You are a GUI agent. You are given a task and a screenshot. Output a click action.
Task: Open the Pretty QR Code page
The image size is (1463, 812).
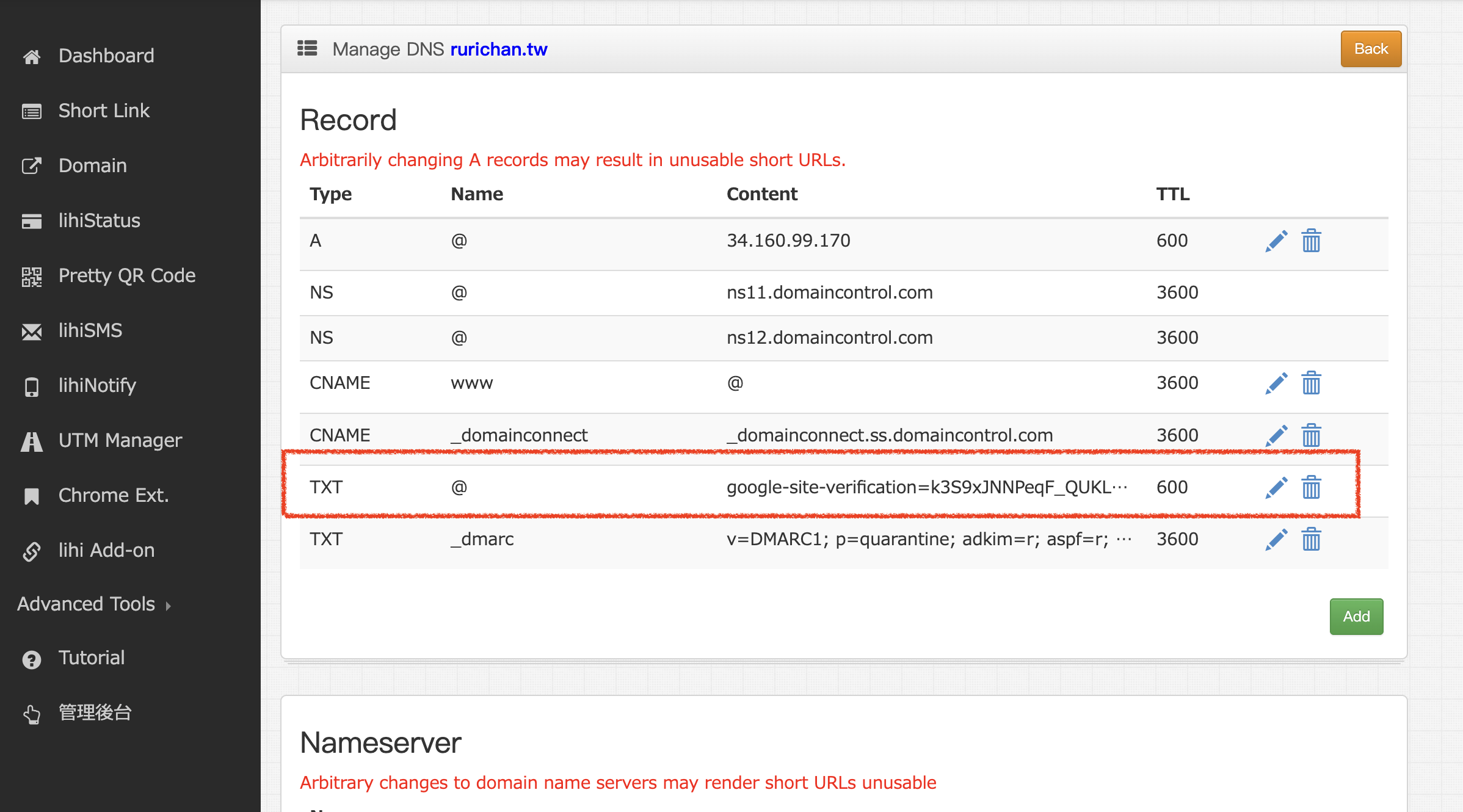[126, 275]
